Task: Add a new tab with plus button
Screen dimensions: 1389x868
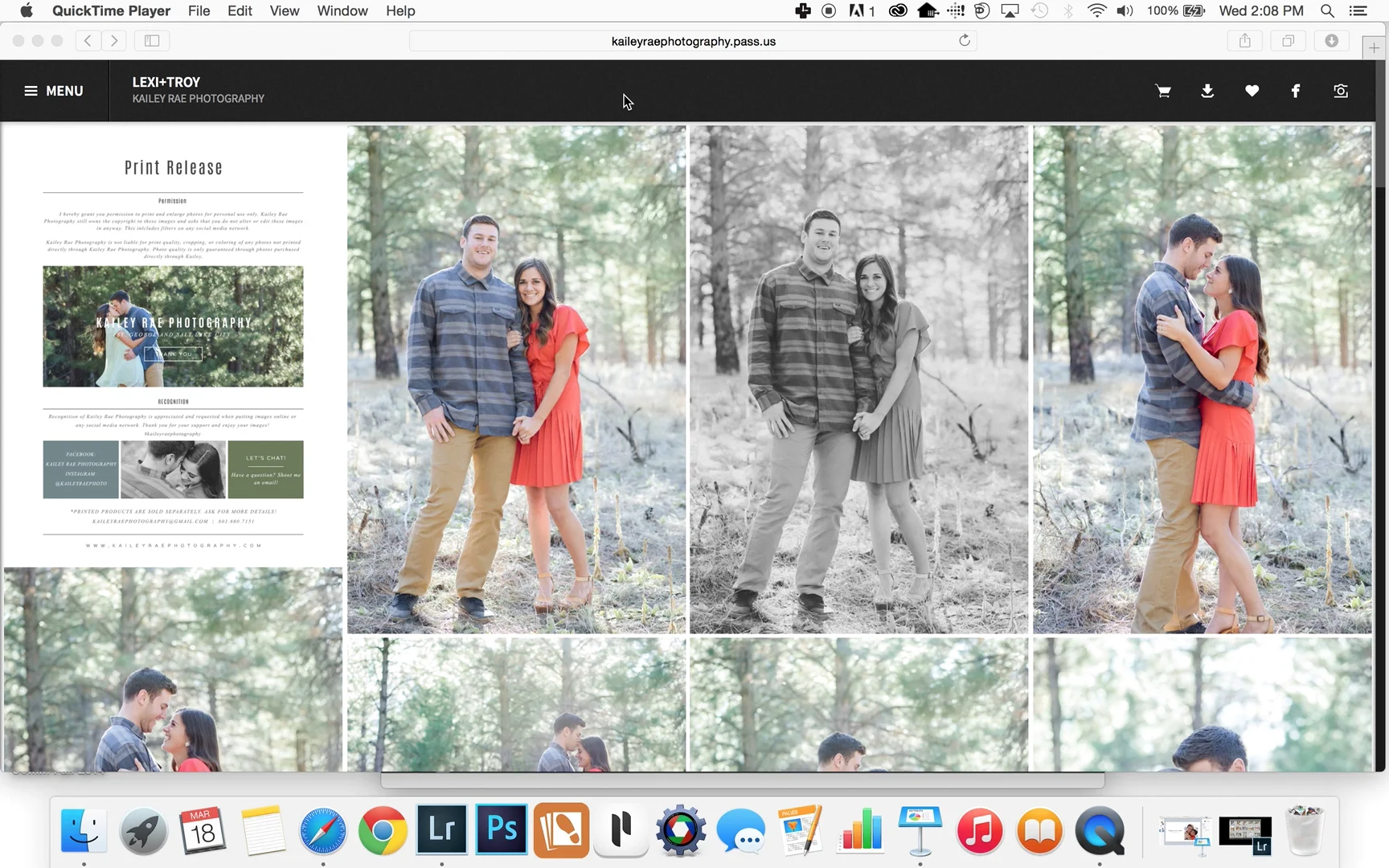Action: (x=1374, y=48)
